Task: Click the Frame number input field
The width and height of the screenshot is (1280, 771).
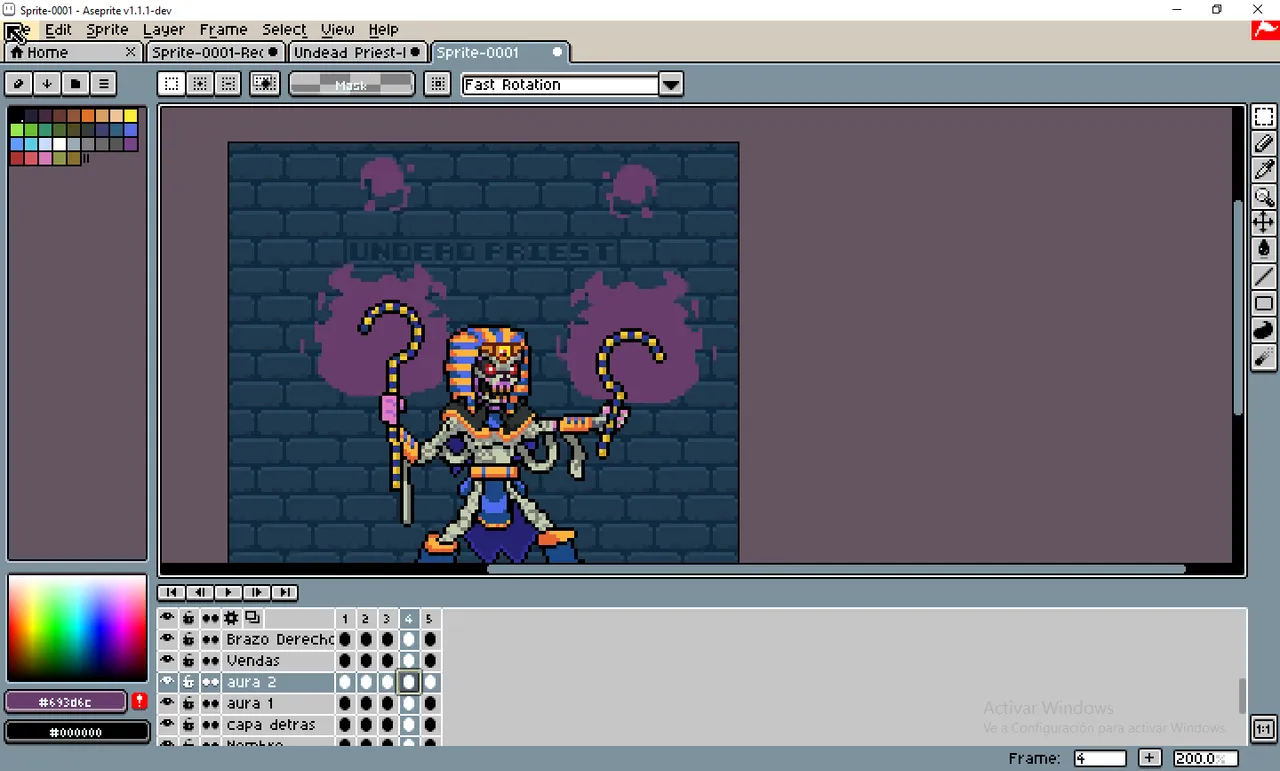Action: [1100, 758]
